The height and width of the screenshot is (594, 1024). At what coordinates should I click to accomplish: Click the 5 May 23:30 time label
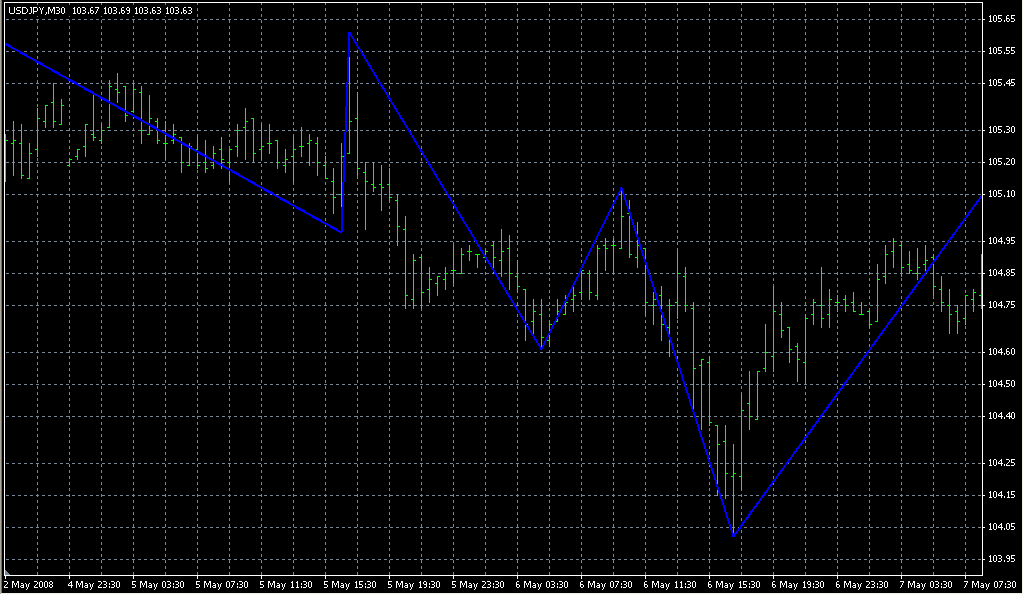click(478, 585)
